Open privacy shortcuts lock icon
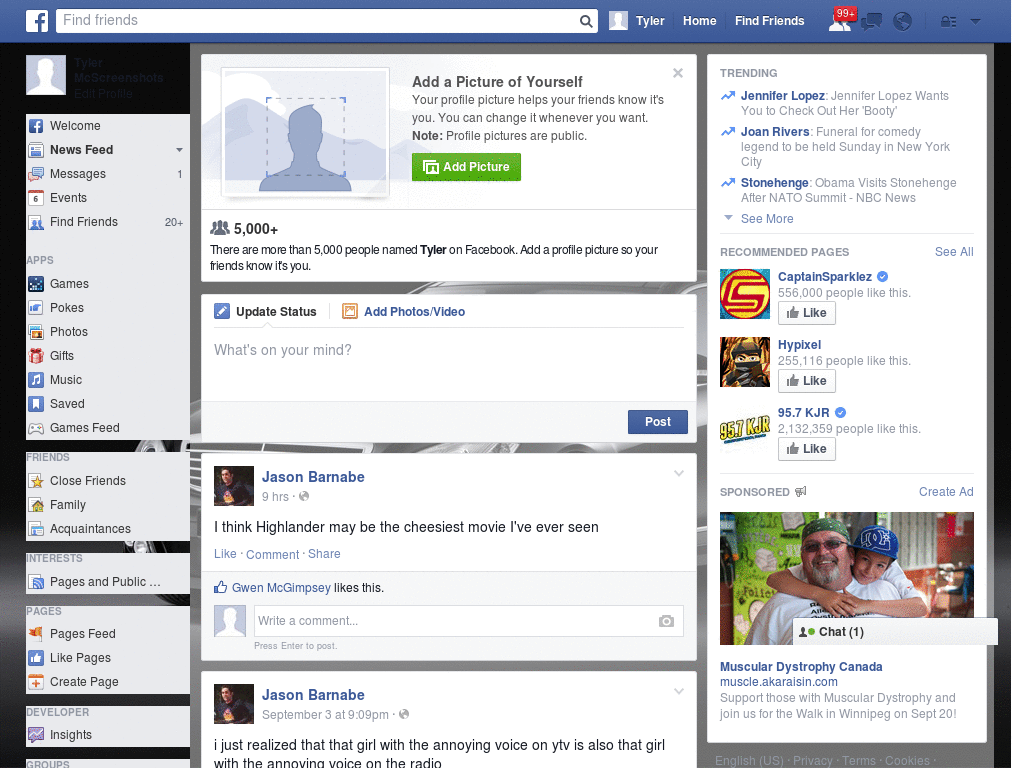The image size is (1024, 768). tap(948, 22)
